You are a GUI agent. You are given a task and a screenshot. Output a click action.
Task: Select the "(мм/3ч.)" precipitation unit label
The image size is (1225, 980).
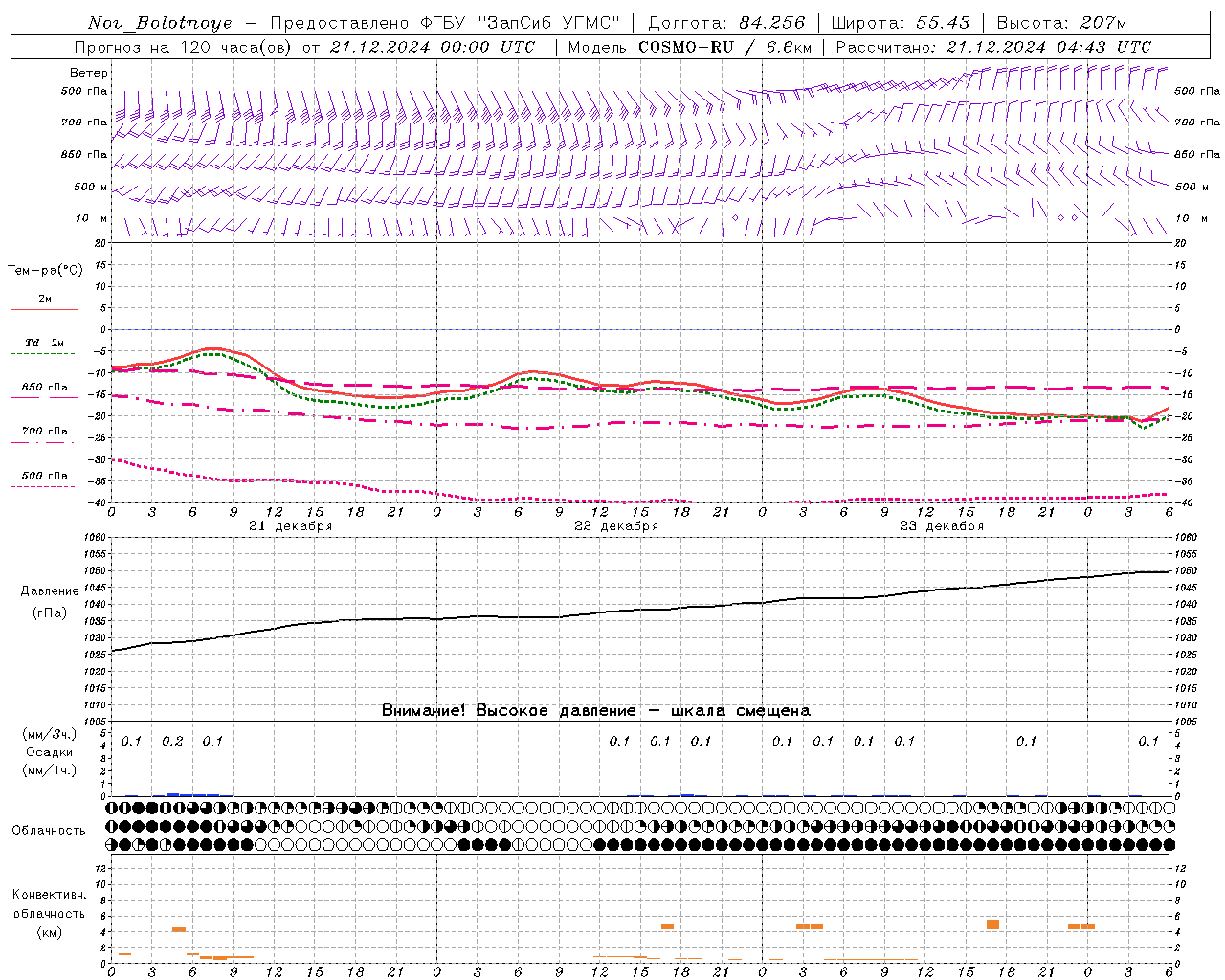50,734
